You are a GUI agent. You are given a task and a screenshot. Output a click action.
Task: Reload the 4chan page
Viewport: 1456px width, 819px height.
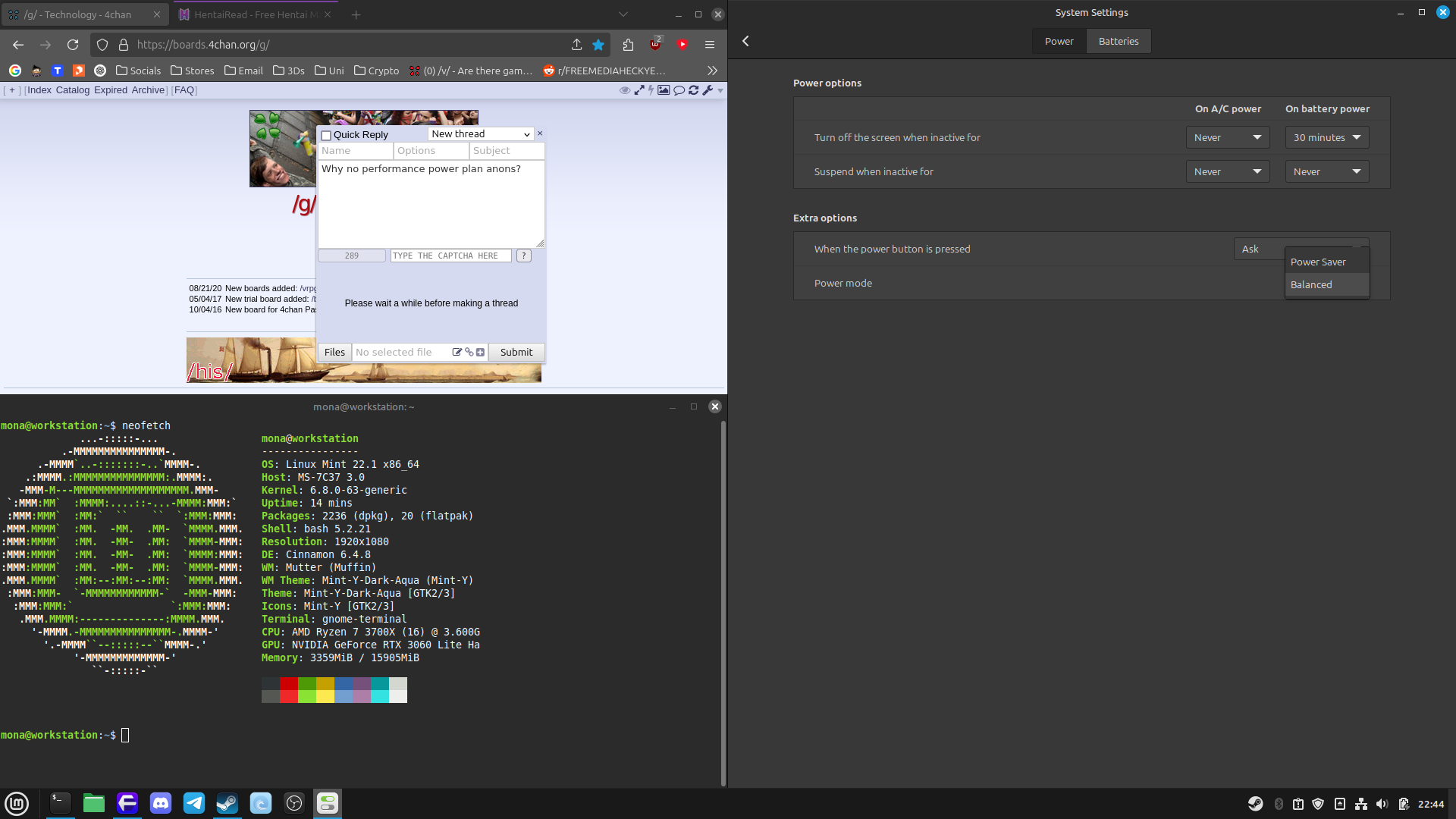[x=73, y=45]
